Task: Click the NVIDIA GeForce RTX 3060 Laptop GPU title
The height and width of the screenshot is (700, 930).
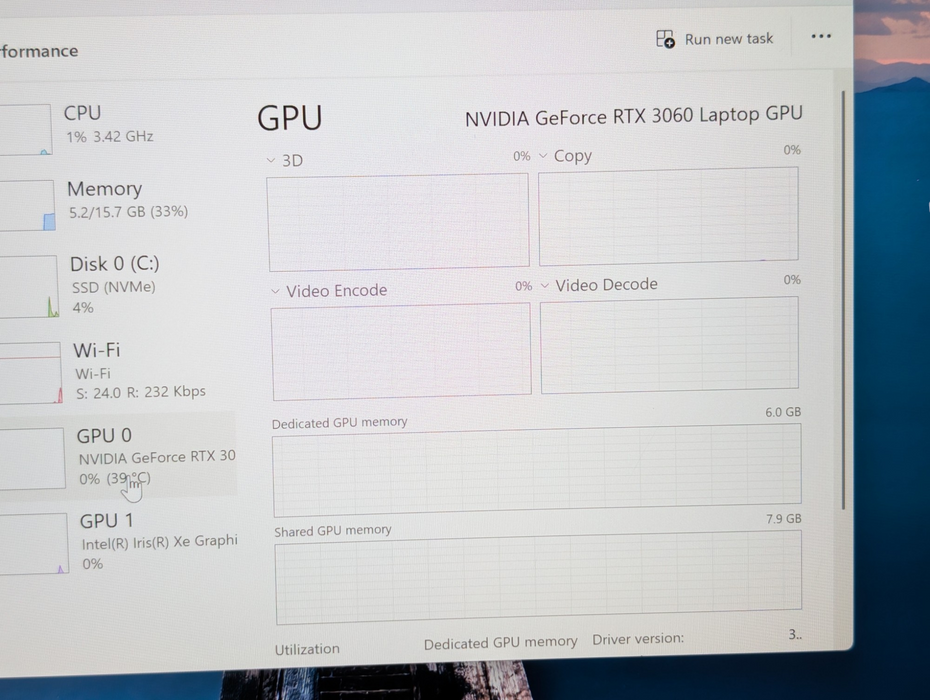Action: coord(633,116)
